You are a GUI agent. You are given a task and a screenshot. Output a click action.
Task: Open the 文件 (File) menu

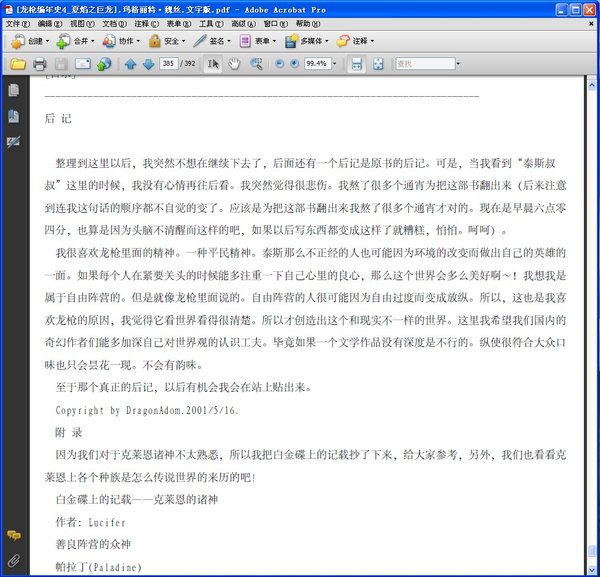[x=17, y=24]
